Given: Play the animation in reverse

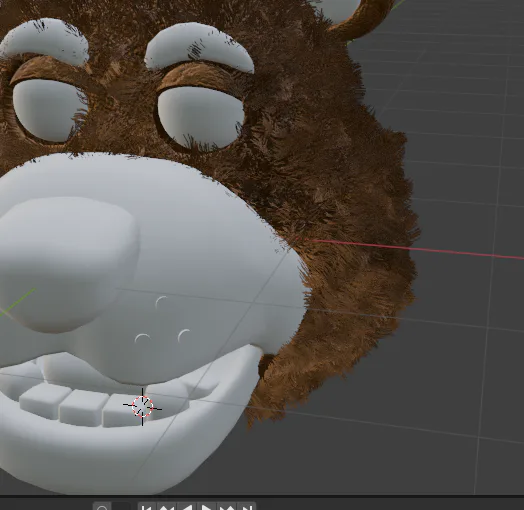Looking at the screenshot, I should click(187, 507).
